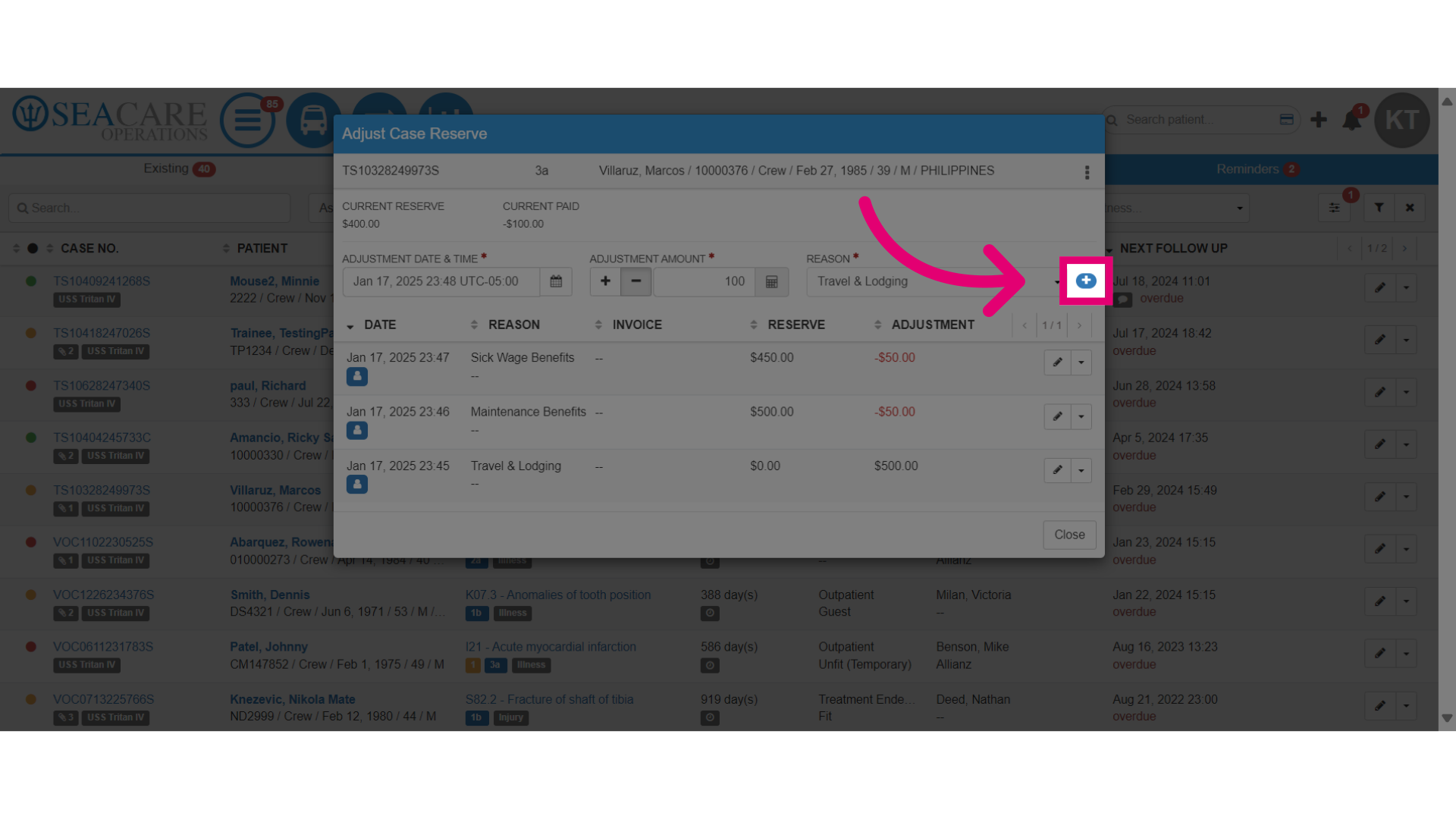Click the adjustment date and time field
Viewport: 1456px width, 819px height.
pyautogui.click(x=441, y=281)
